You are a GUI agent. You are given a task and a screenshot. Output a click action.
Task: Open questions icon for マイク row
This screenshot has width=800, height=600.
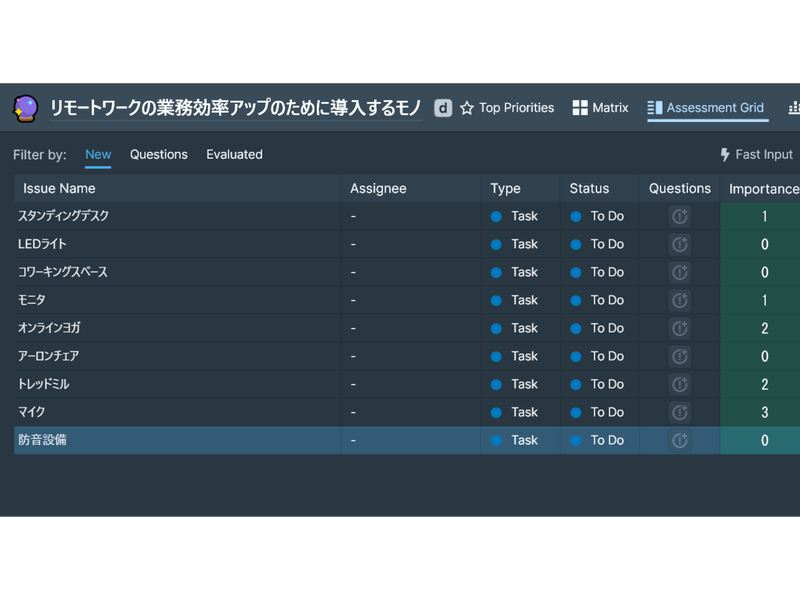point(680,412)
